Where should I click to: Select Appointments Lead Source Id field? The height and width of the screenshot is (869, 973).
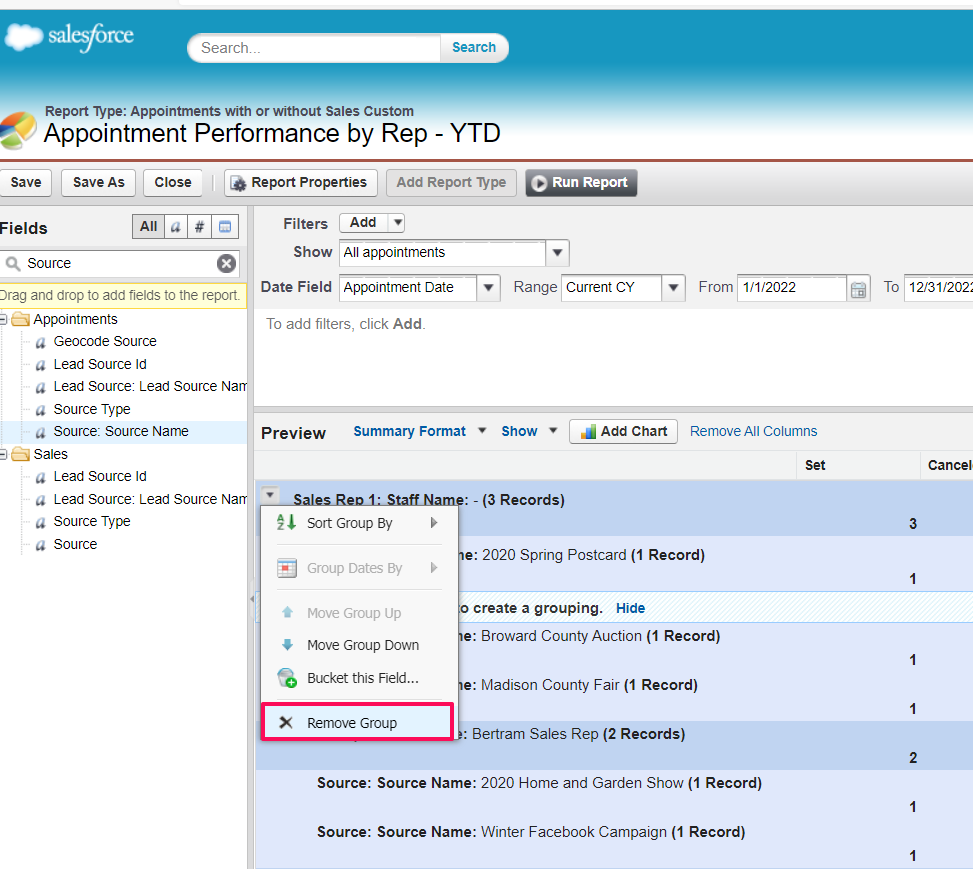coord(100,364)
